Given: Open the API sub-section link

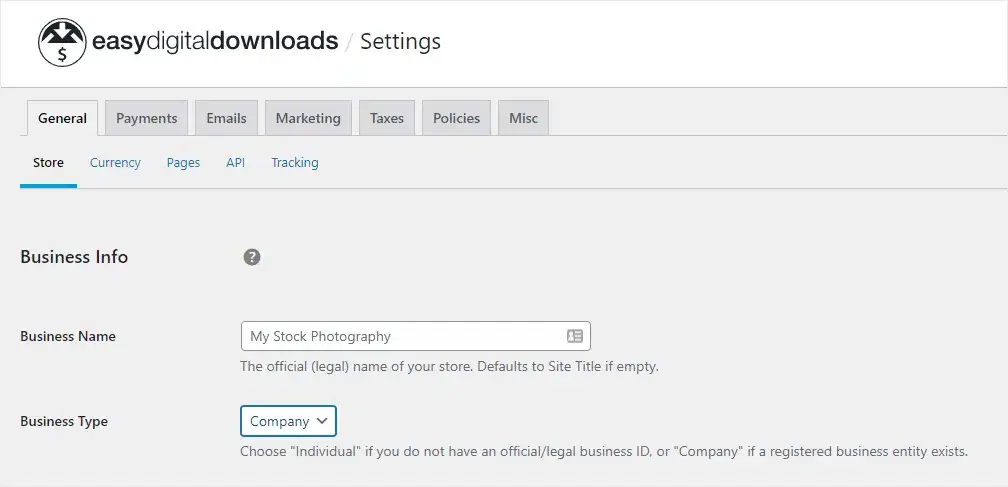Looking at the screenshot, I should (235, 162).
